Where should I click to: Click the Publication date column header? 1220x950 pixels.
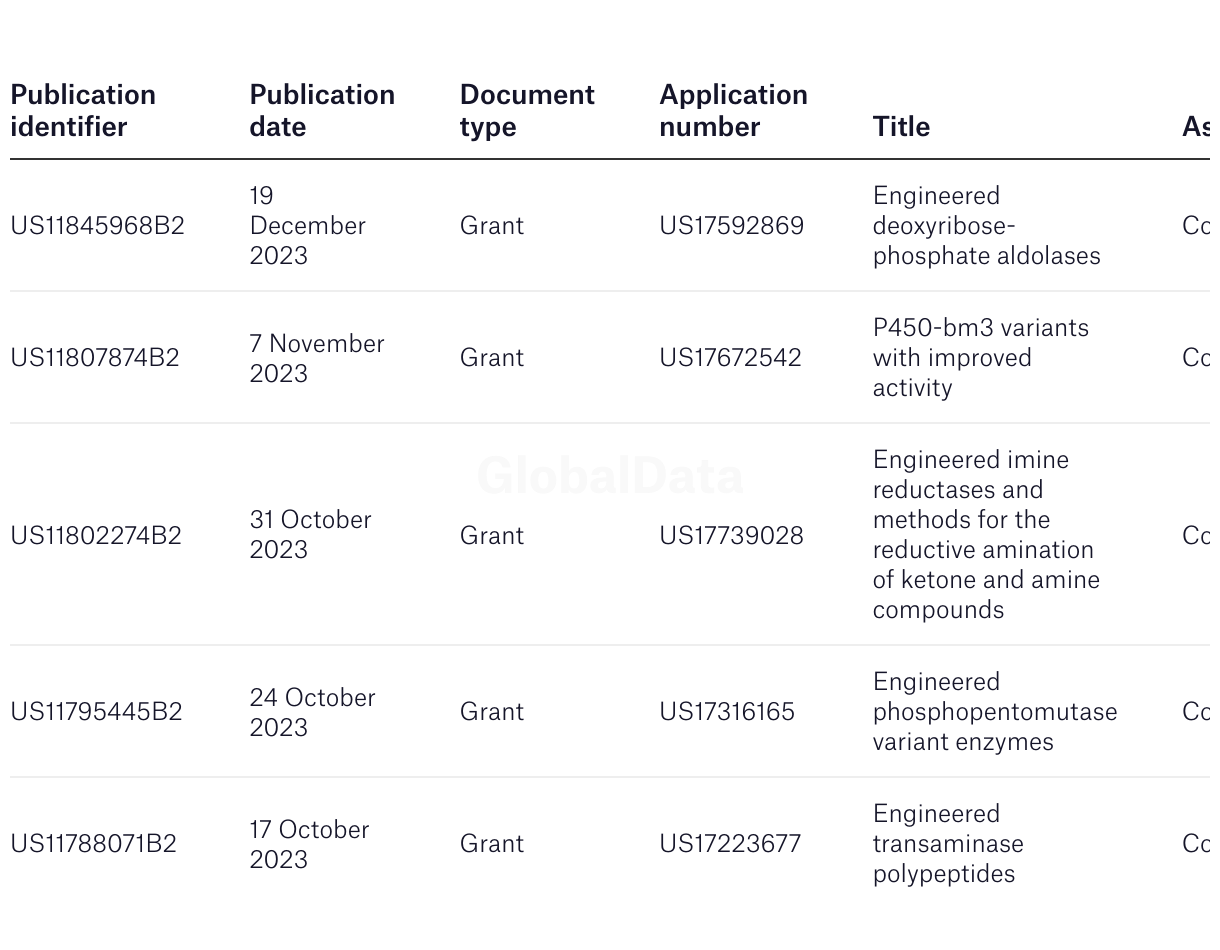point(322,110)
